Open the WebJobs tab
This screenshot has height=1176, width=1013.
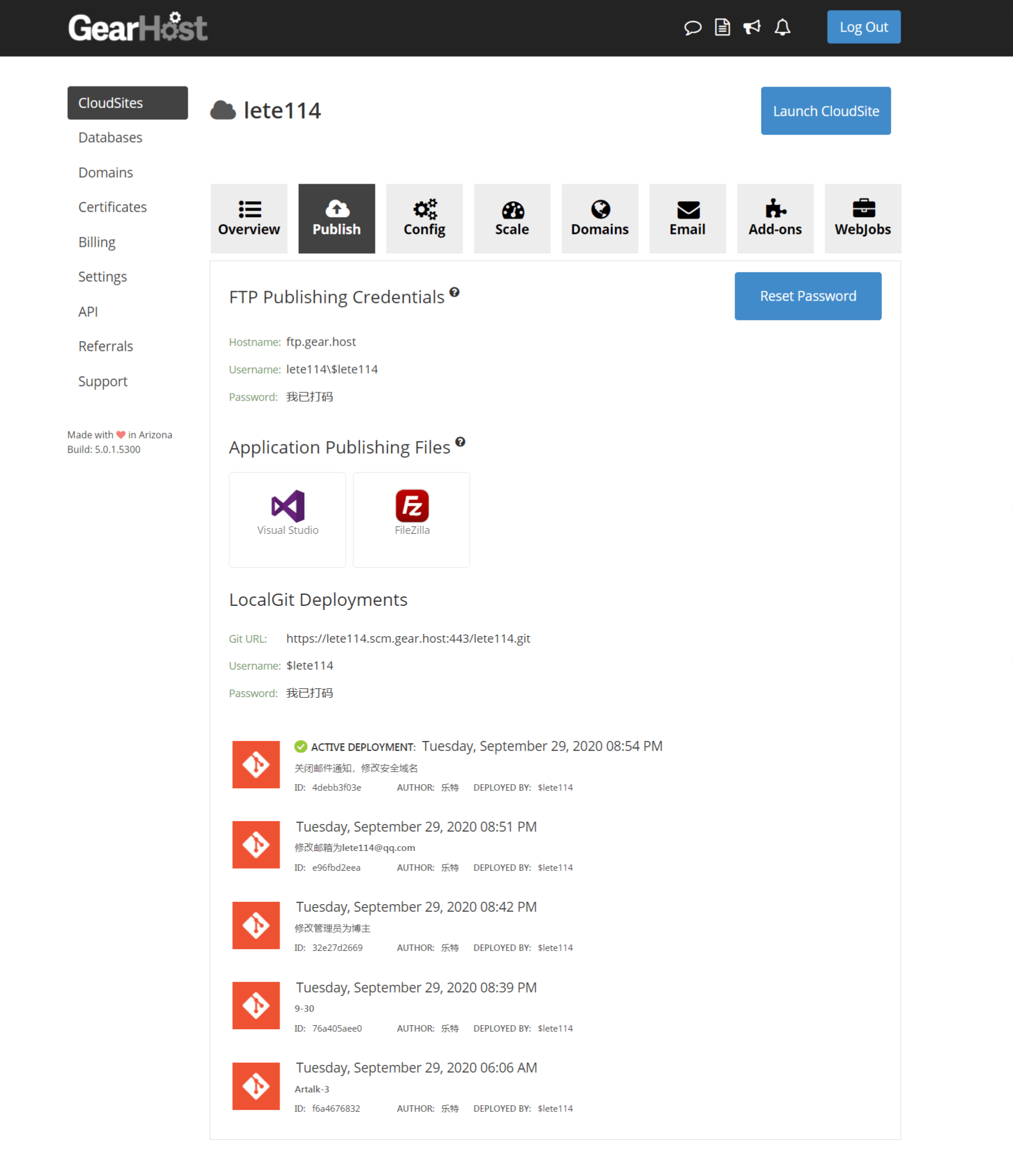pyautogui.click(x=863, y=219)
